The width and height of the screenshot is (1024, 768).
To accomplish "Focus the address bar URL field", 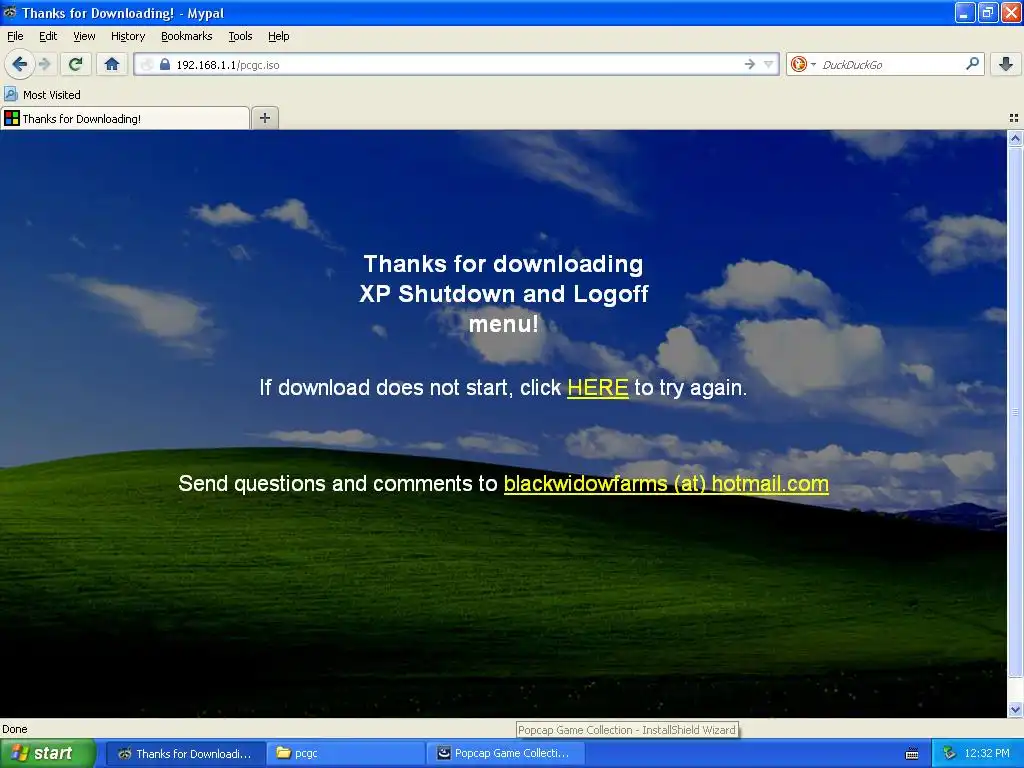I will (x=457, y=64).
